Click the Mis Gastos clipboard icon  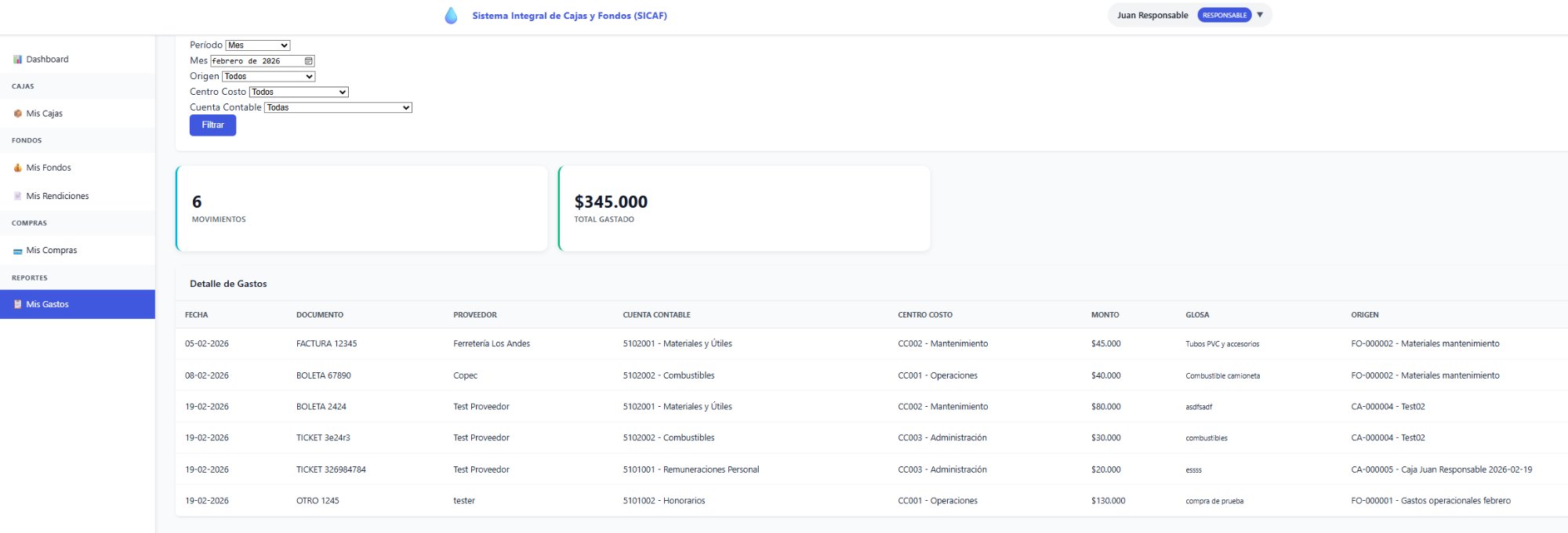tap(17, 304)
